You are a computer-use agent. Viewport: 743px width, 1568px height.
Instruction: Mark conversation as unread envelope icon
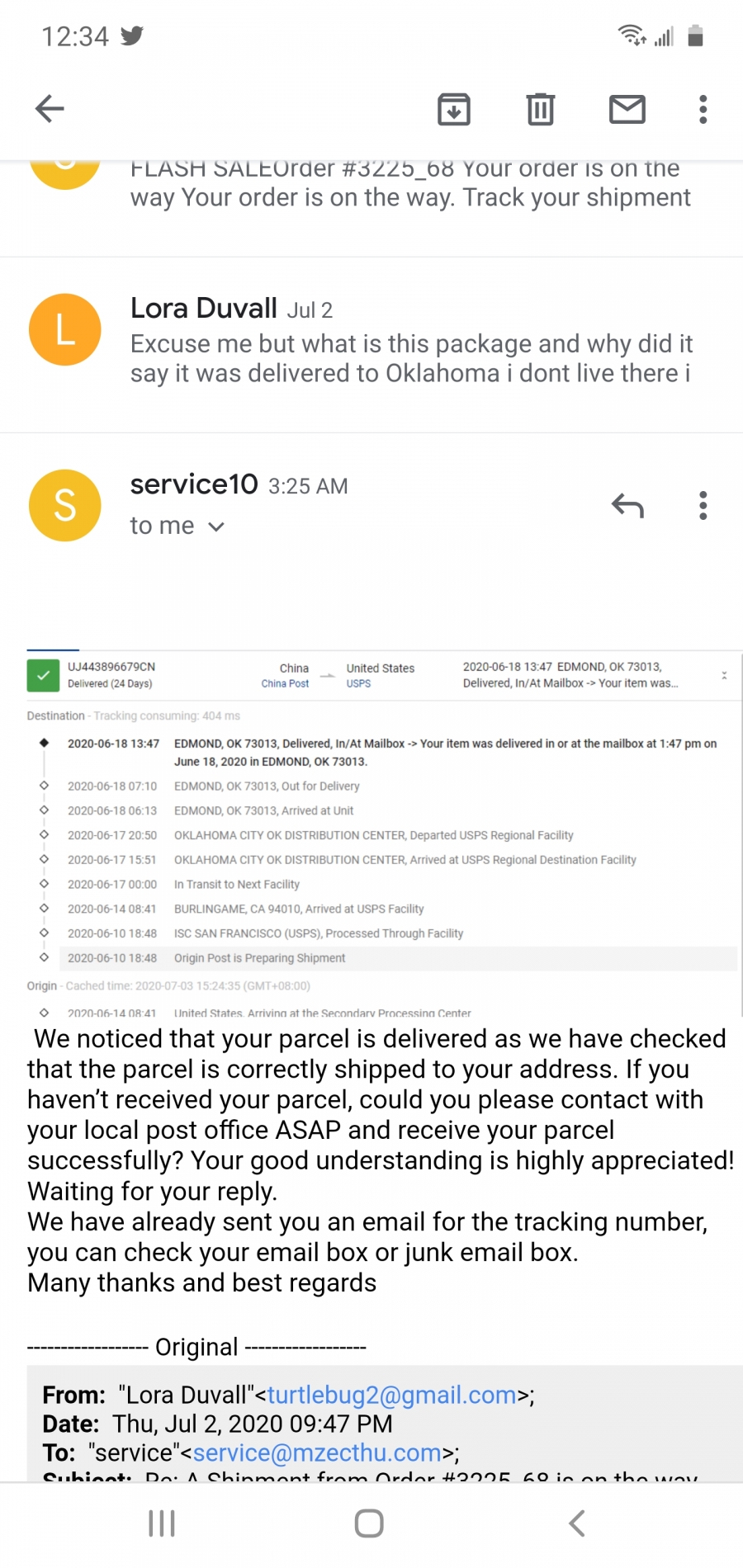(x=627, y=109)
